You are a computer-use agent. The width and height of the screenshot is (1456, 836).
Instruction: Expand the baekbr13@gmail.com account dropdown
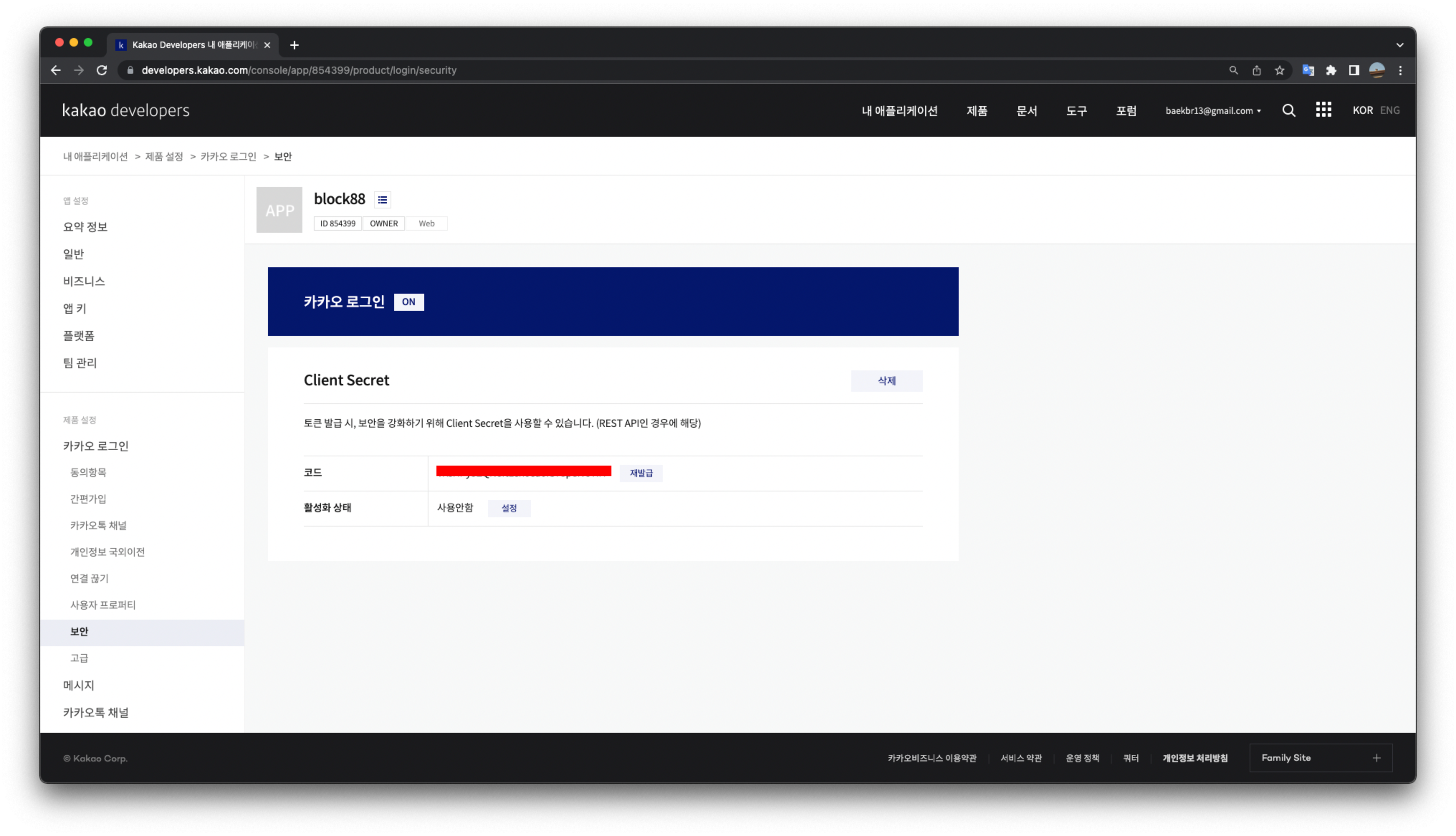tap(1213, 111)
